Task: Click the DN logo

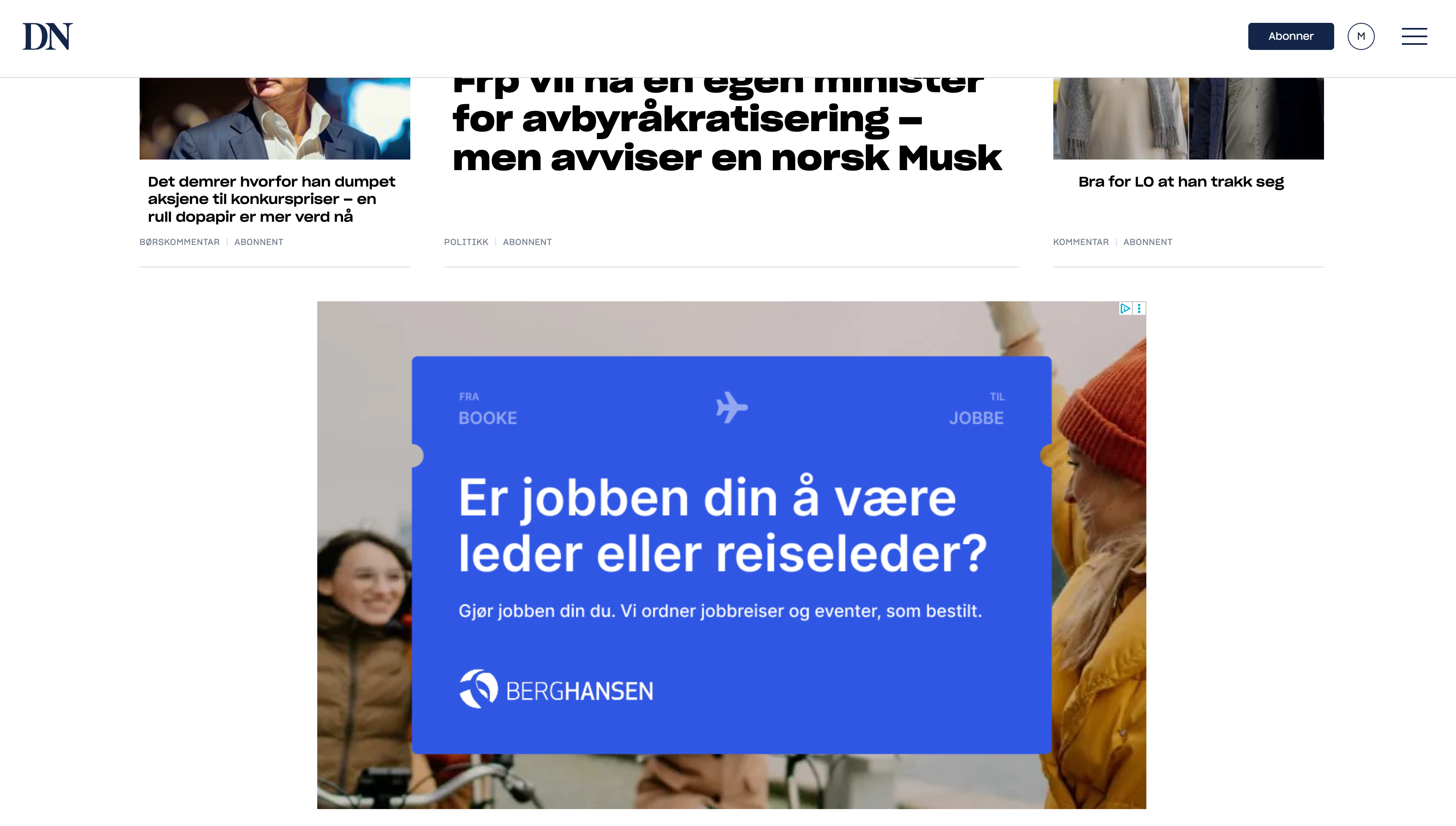Action: 48,36
